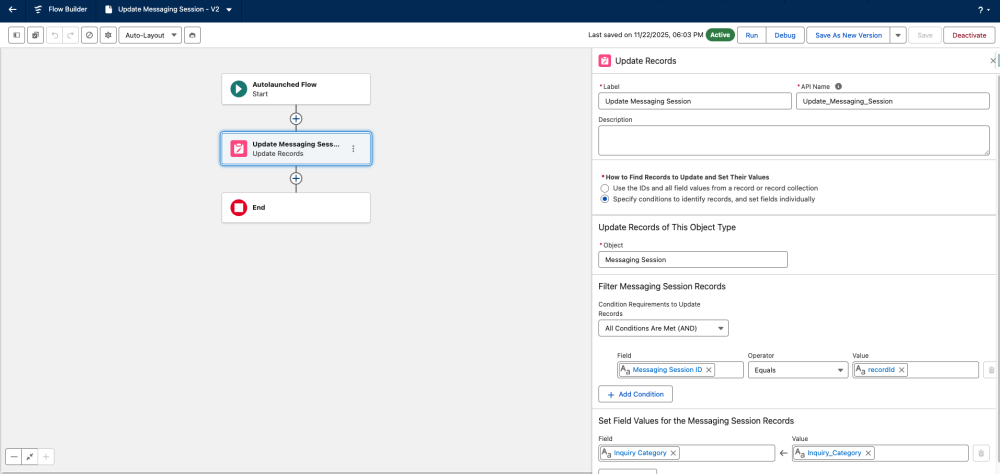Remove the Messaging Session ID field pill
The image size is (1000, 474).
point(709,370)
